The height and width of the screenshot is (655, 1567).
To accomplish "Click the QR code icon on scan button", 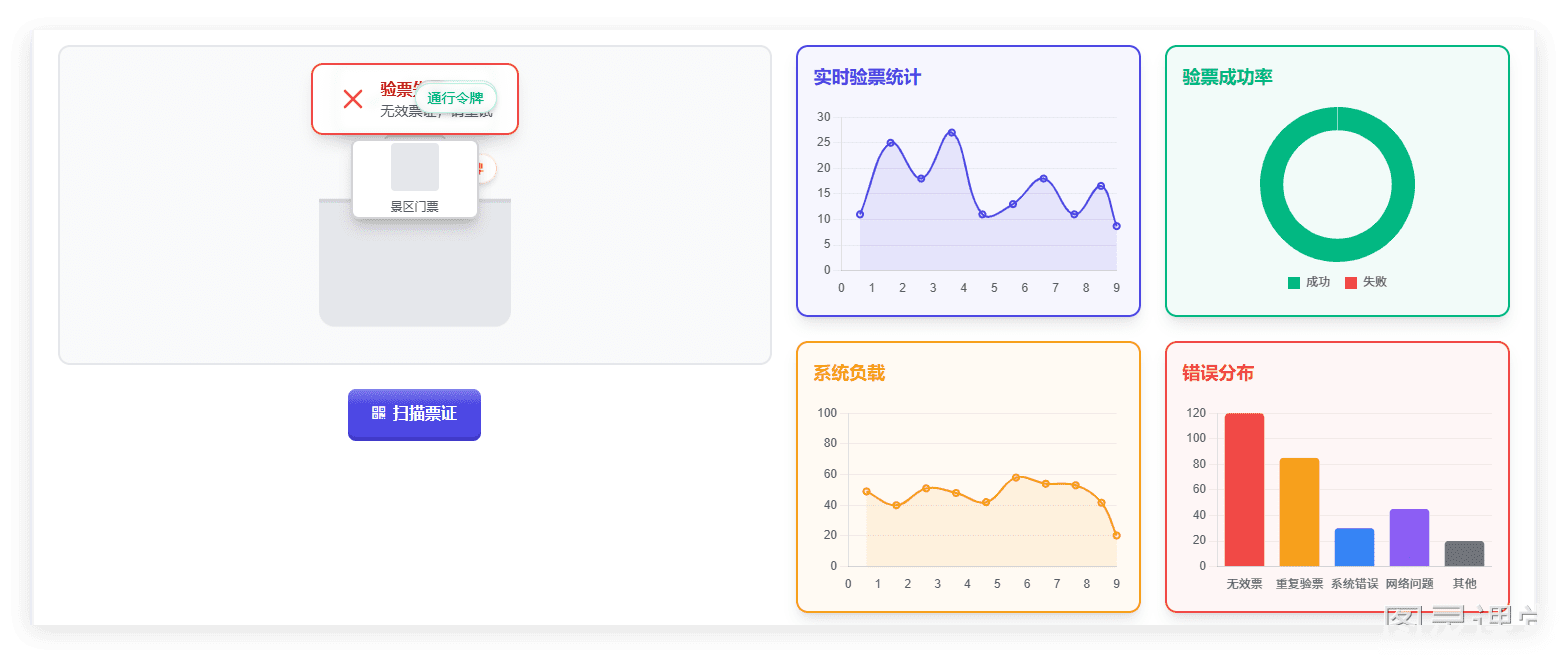I will coord(379,413).
